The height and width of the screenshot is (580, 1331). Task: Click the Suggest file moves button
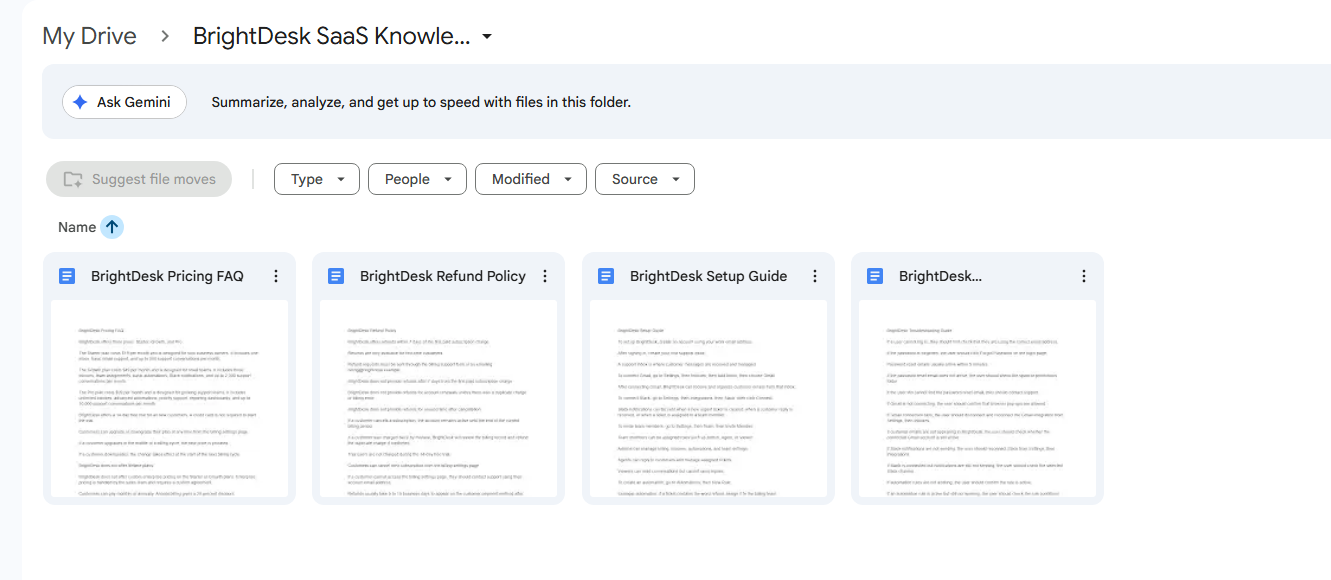coord(139,179)
